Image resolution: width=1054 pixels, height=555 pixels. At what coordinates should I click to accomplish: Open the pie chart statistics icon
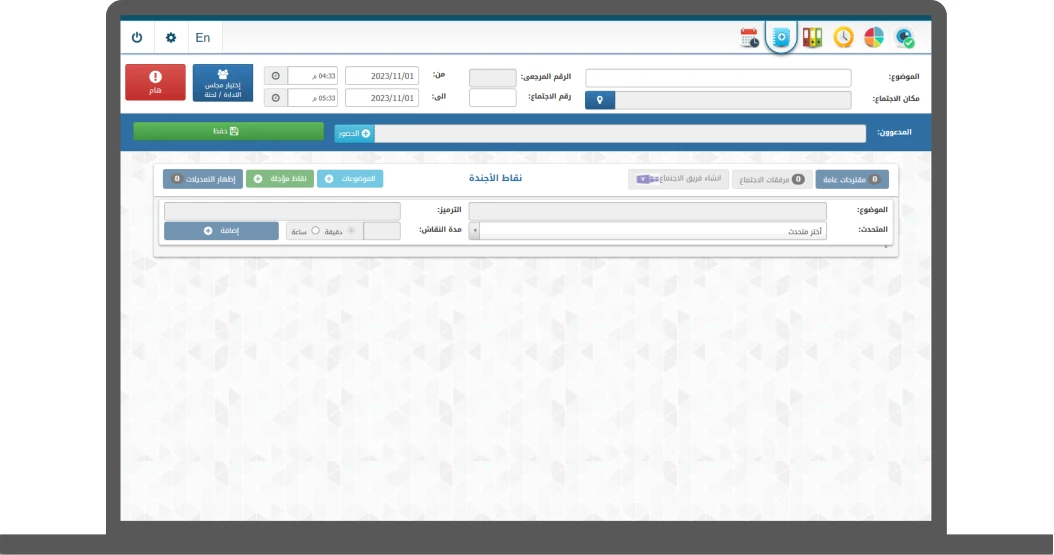pyautogui.click(x=874, y=38)
